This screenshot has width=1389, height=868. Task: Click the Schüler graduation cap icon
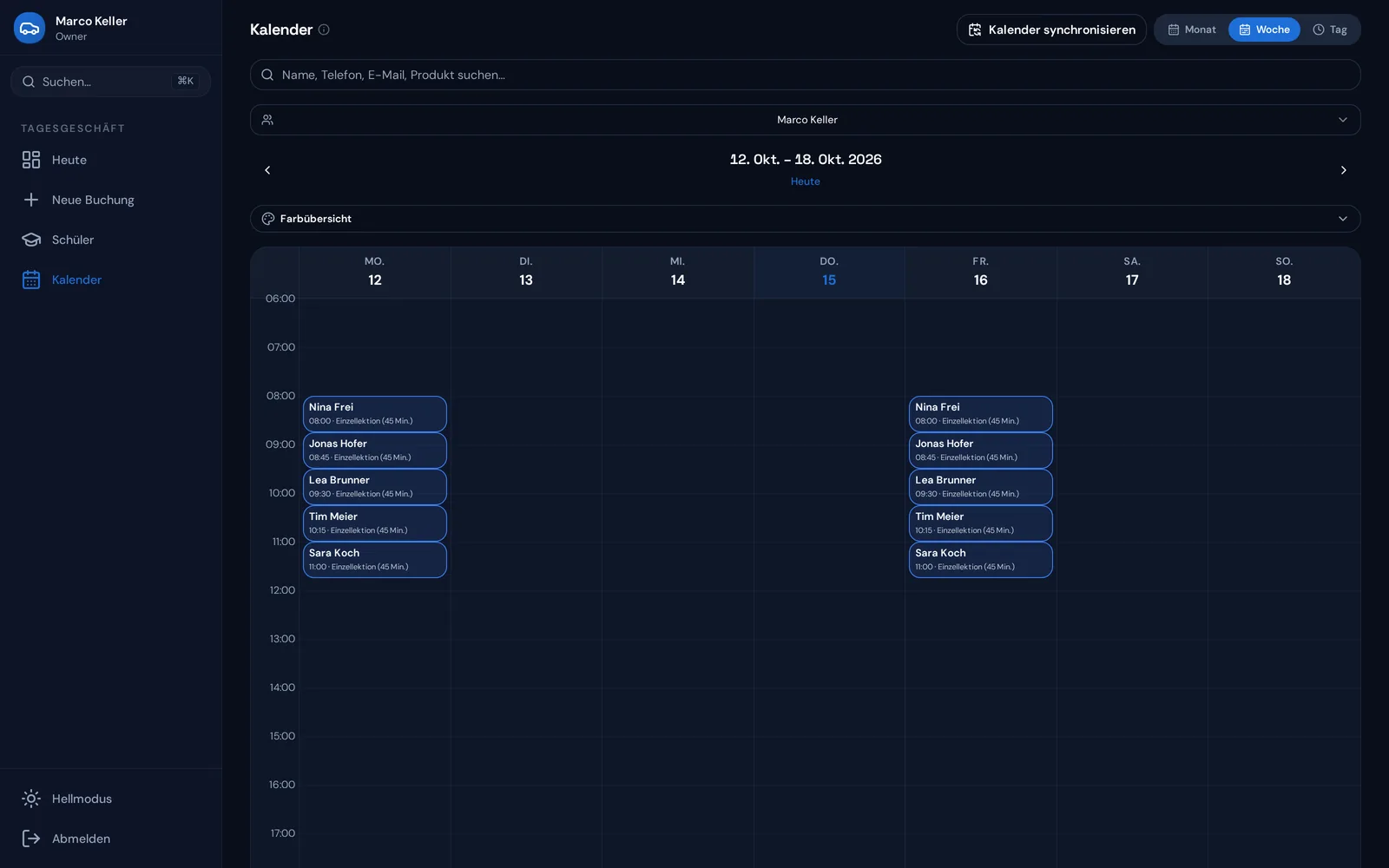[x=31, y=240]
